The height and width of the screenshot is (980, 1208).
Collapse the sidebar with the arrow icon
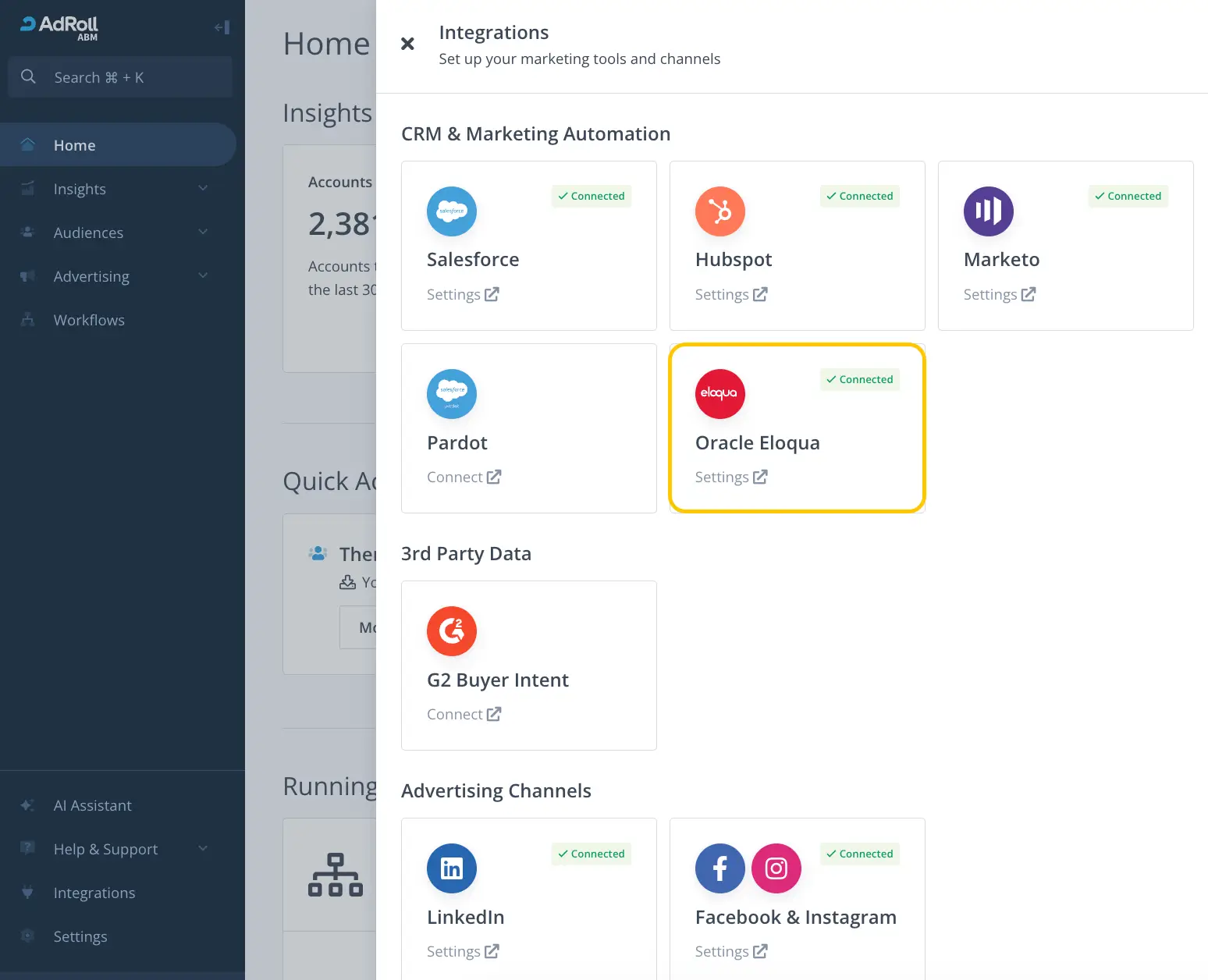[221, 26]
